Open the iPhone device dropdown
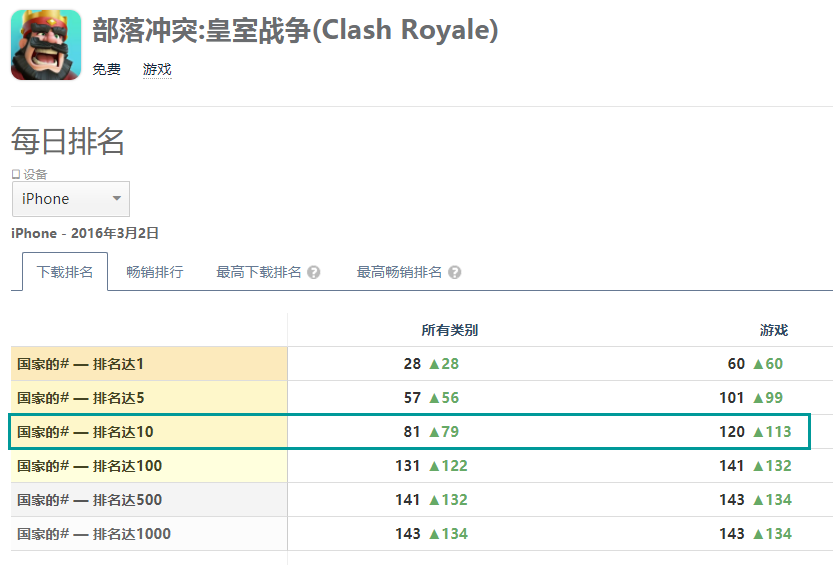Image resolution: width=833 pixels, height=565 pixels. [71, 199]
